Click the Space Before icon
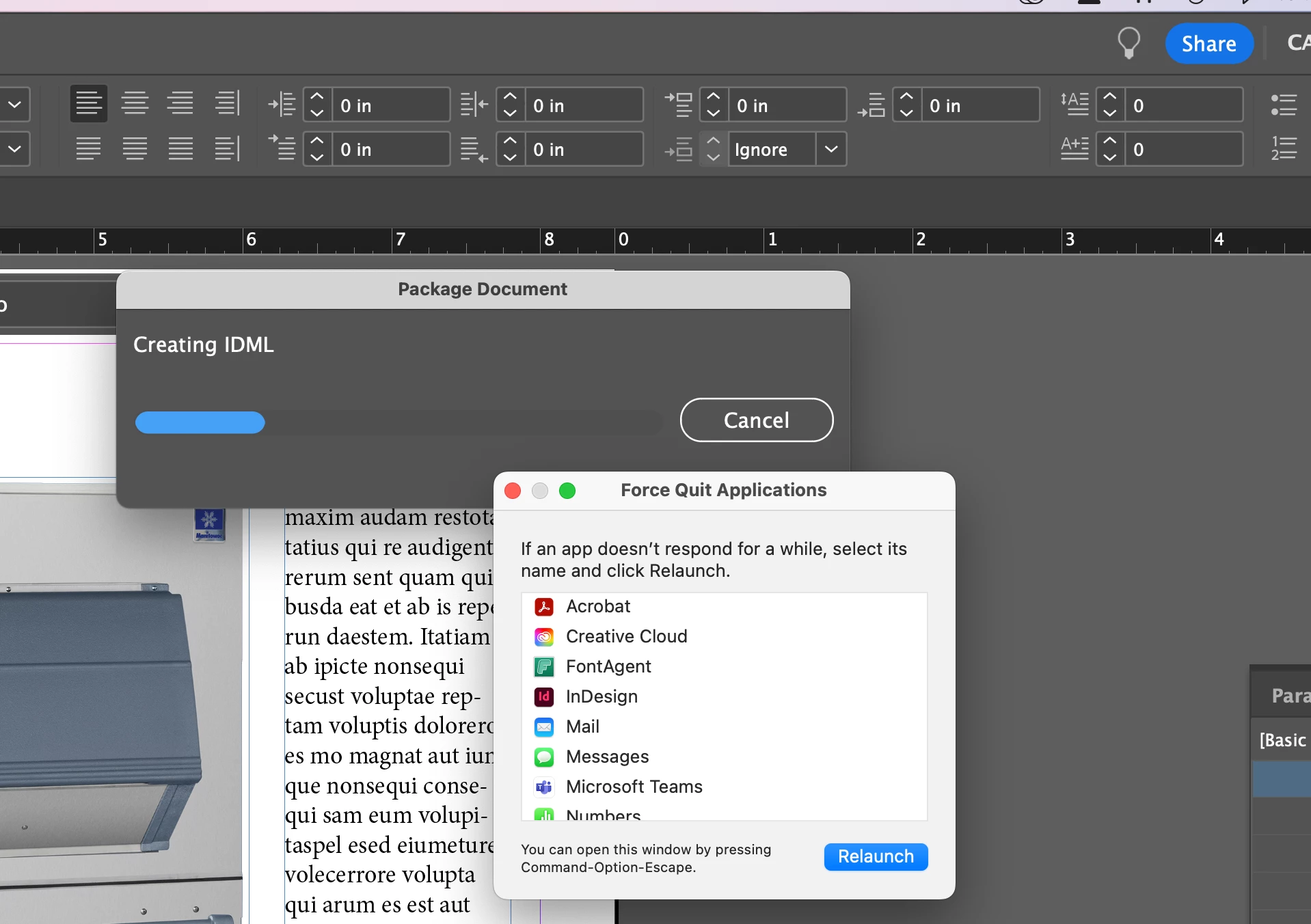 (678, 105)
